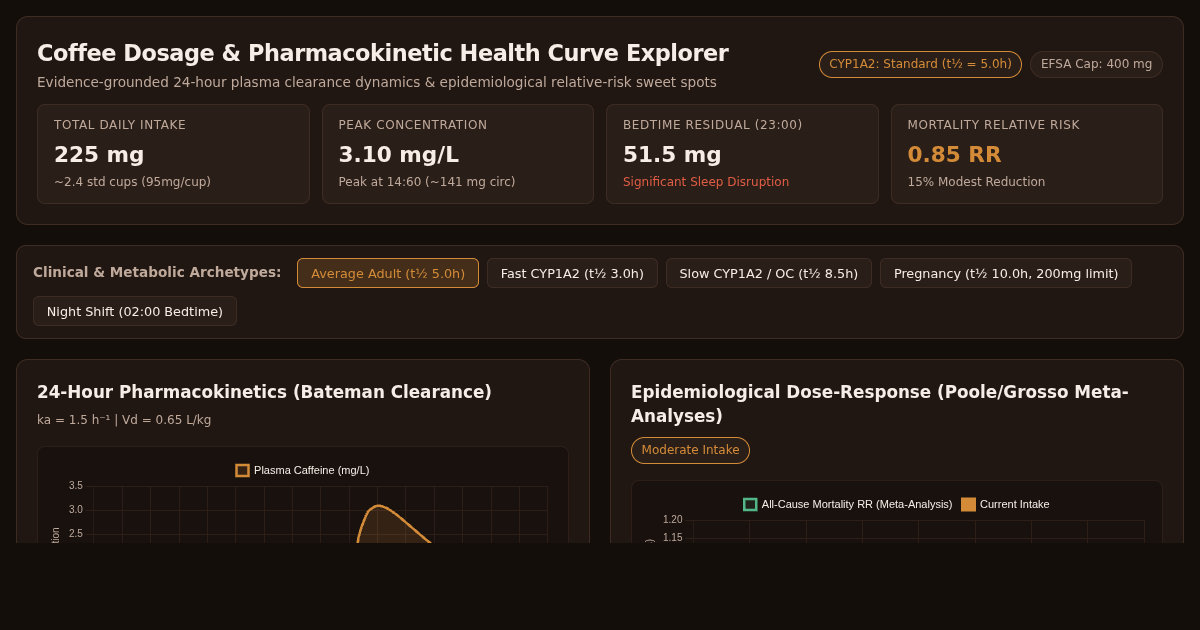Screen dimensions: 1200x630
Task: Click the Moderate Intake badge
Action: tap(690, 450)
